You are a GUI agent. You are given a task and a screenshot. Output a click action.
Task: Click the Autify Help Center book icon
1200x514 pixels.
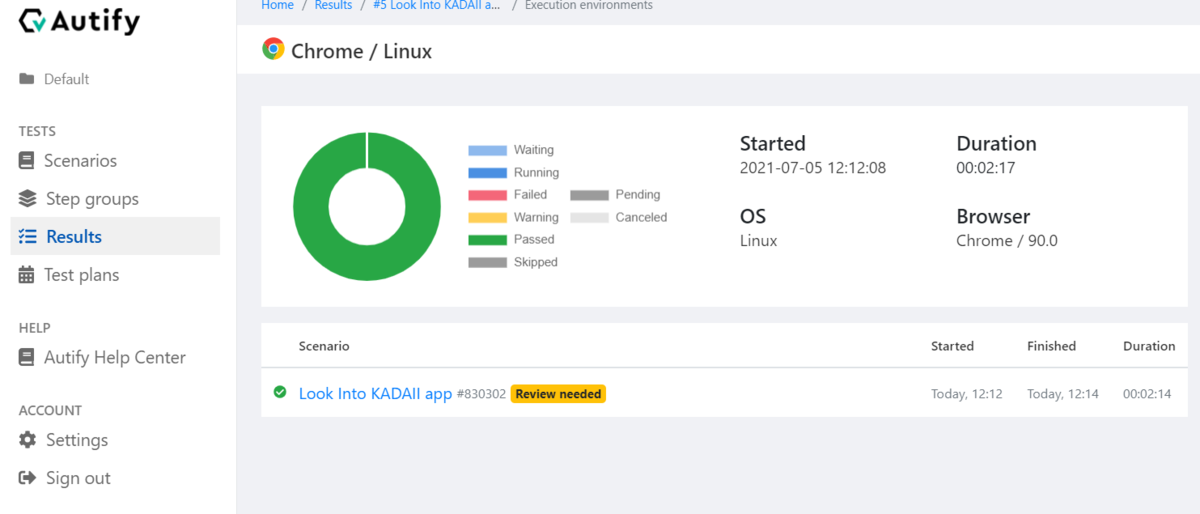(x=27, y=357)
